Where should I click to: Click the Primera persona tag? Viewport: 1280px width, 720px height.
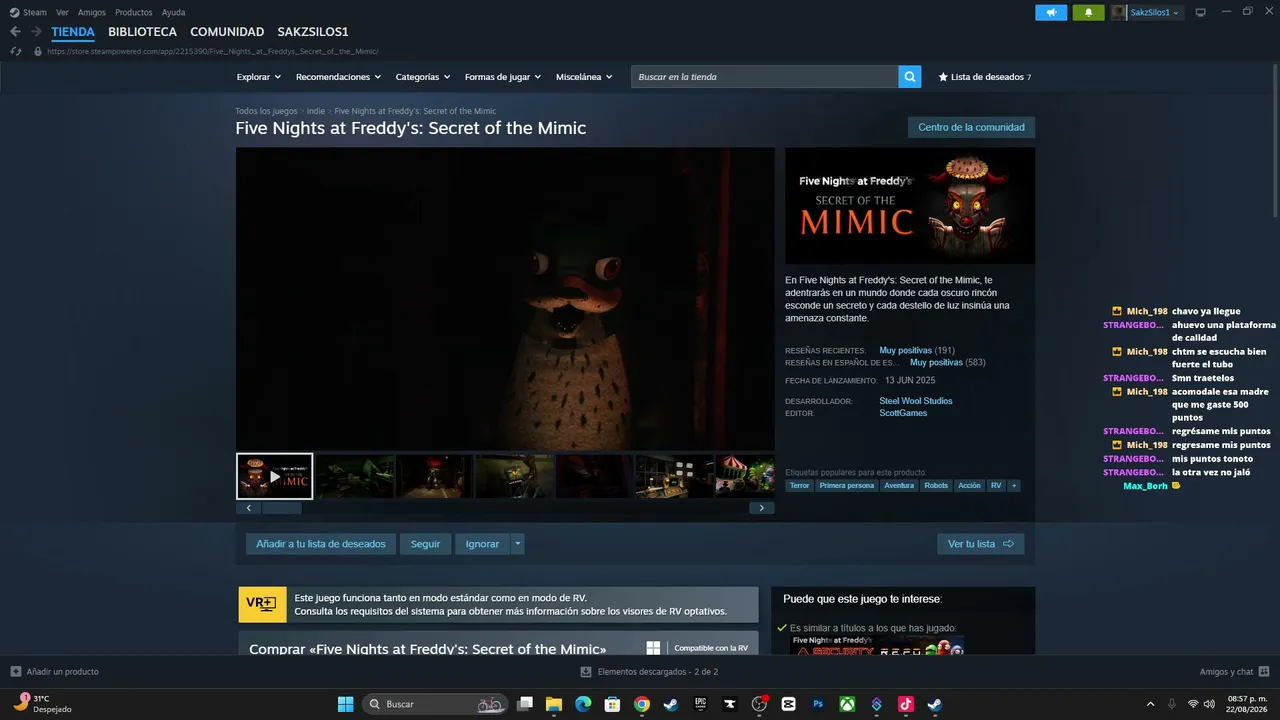[847, 486]
